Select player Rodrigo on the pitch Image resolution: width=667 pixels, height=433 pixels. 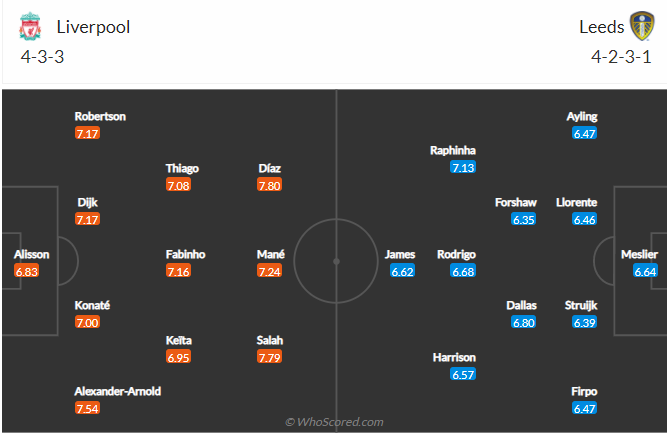(456, 254)
